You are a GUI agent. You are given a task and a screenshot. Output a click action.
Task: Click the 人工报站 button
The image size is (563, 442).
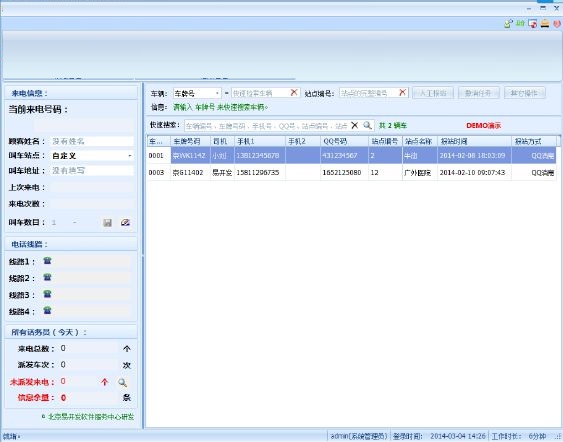(433, 93)
